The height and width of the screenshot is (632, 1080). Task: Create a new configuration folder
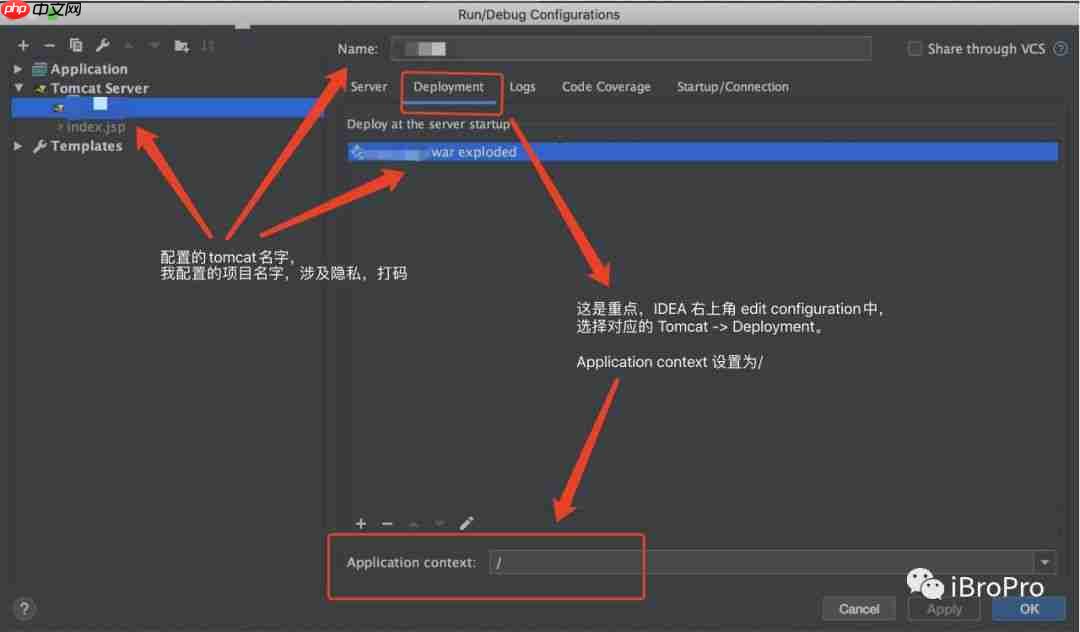point(183,45)
